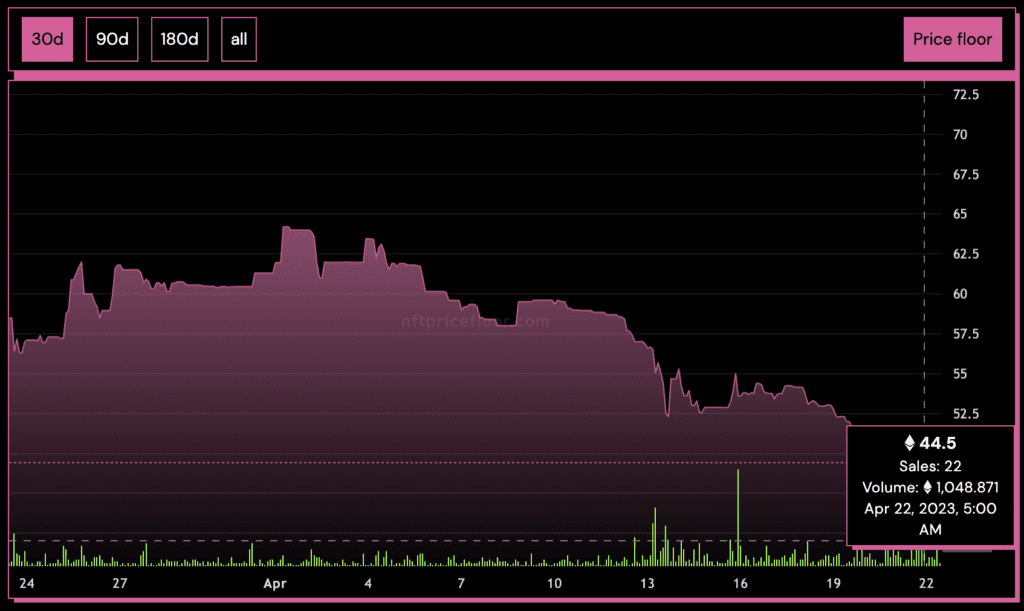The height and width of the screenshot is (611, 1024).
Task: Click the 70 y-axis label
Action: pos(960,134)
